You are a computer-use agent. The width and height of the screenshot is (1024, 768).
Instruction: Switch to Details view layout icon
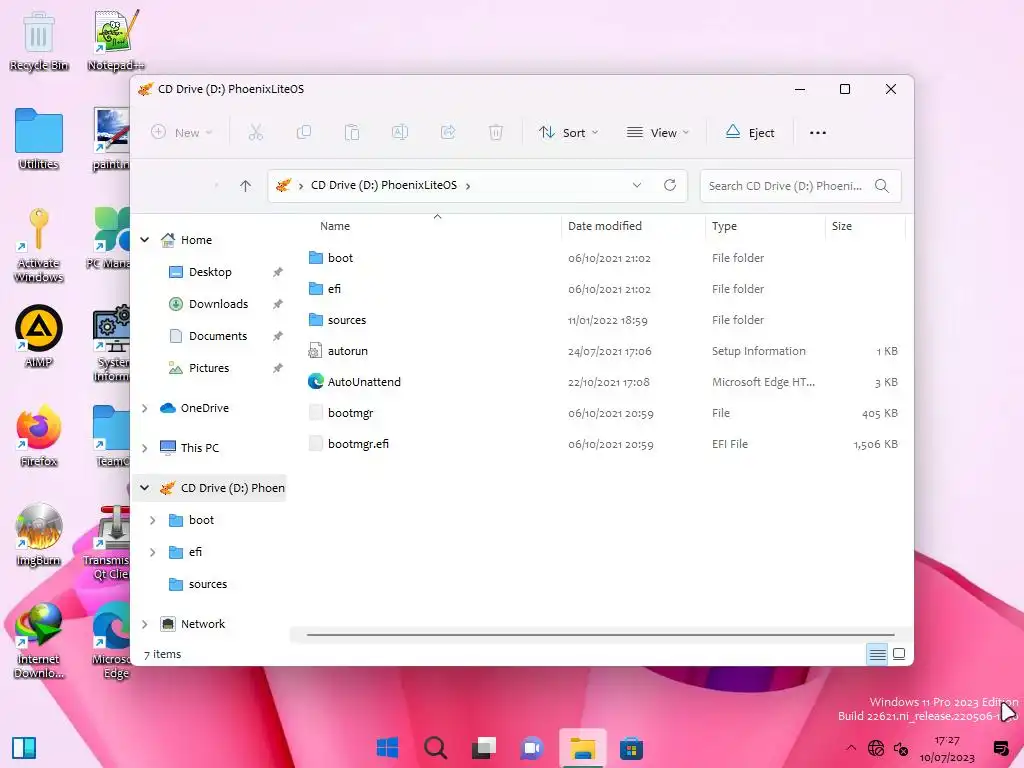click(877, 654)
